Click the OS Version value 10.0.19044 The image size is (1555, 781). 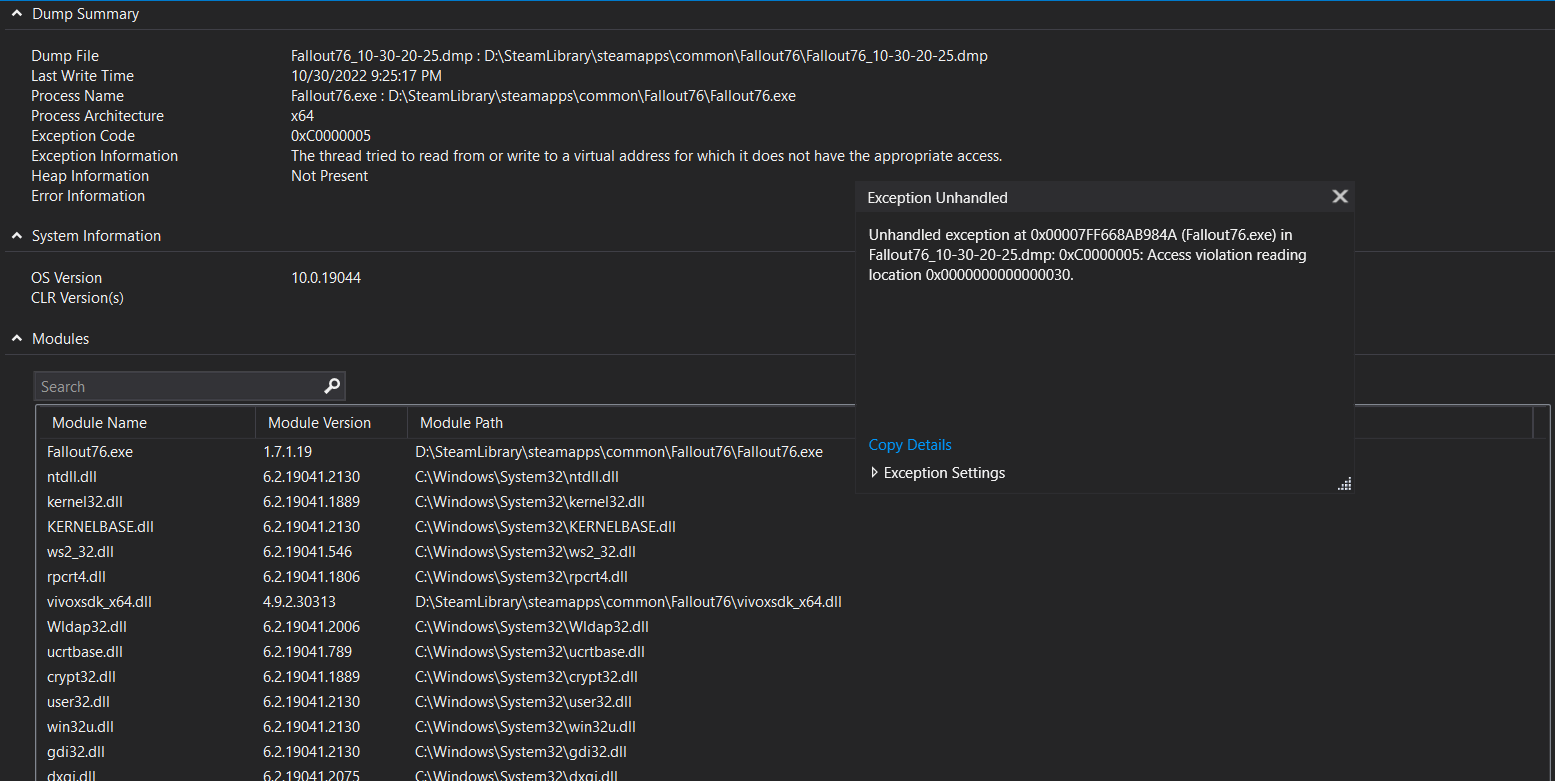326,278
